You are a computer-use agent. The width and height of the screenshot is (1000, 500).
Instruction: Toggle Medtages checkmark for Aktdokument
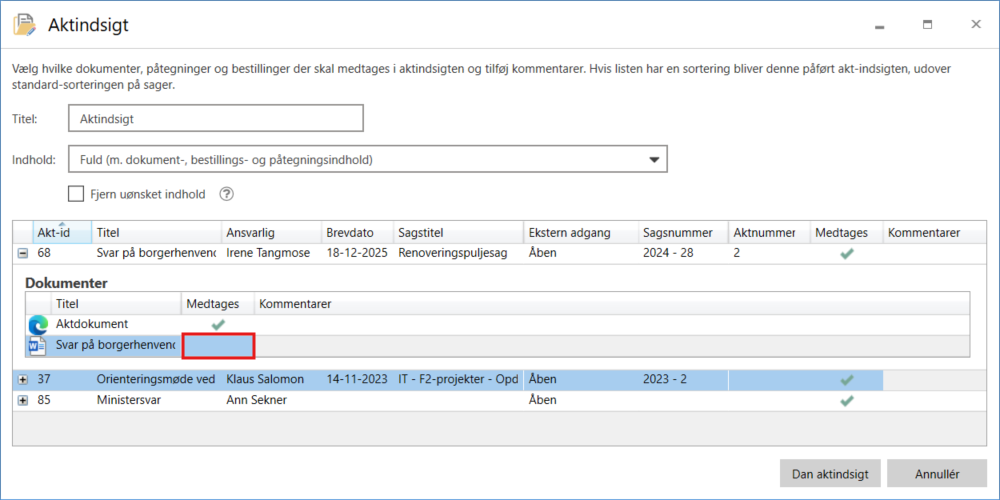(218, 325)
